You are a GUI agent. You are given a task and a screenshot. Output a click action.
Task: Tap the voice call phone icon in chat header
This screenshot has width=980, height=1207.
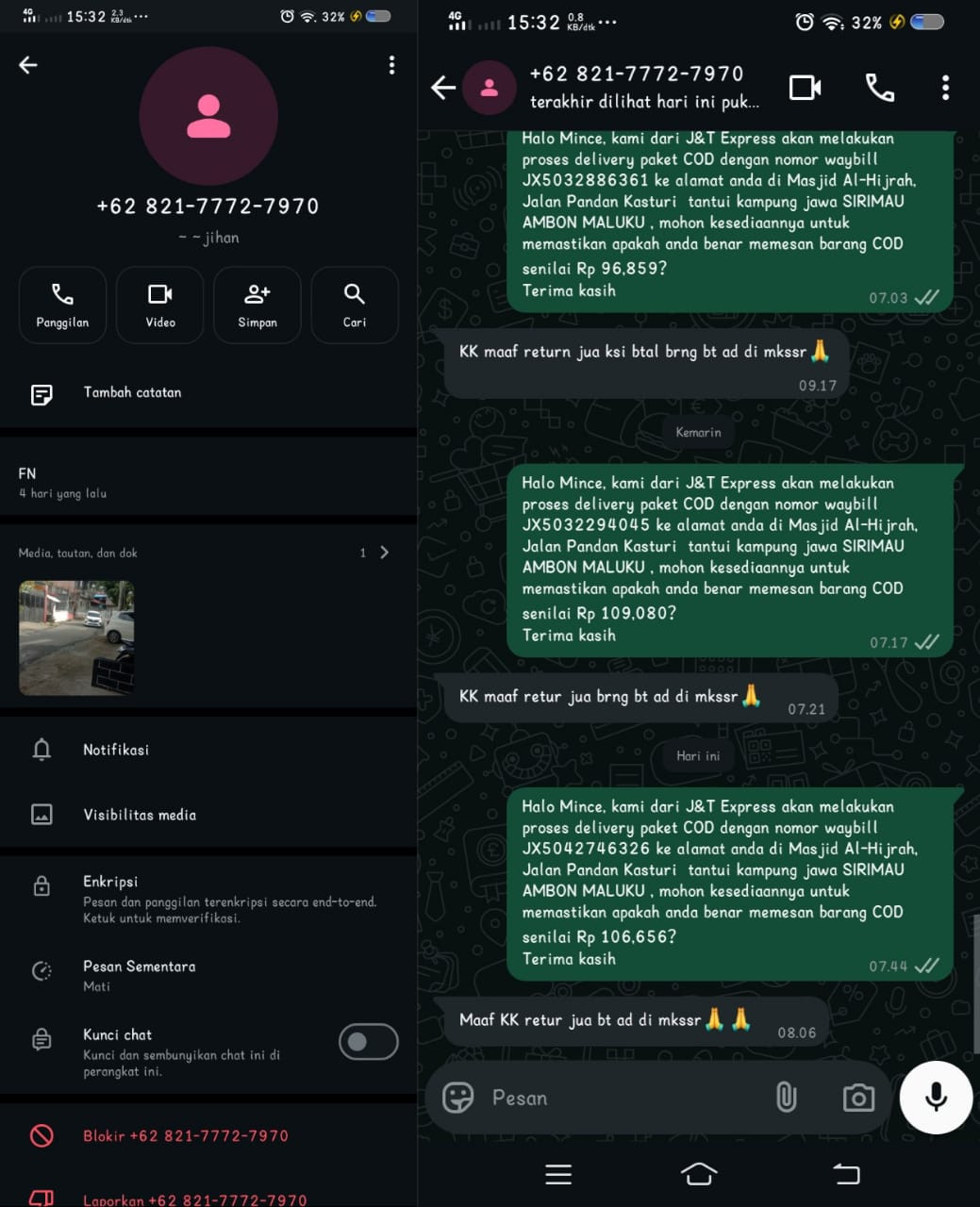(879, 88)
